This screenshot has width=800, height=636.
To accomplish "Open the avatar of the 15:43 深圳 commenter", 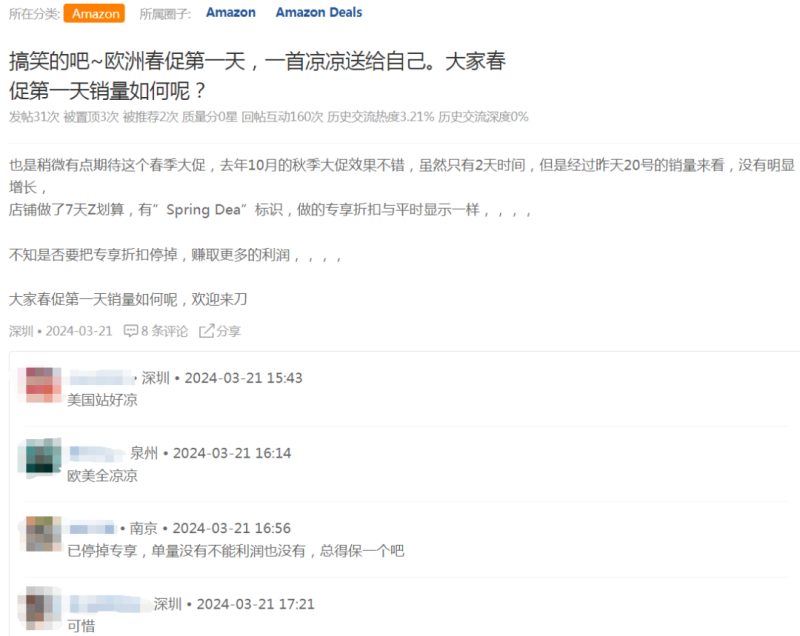I will click(41, 385).
